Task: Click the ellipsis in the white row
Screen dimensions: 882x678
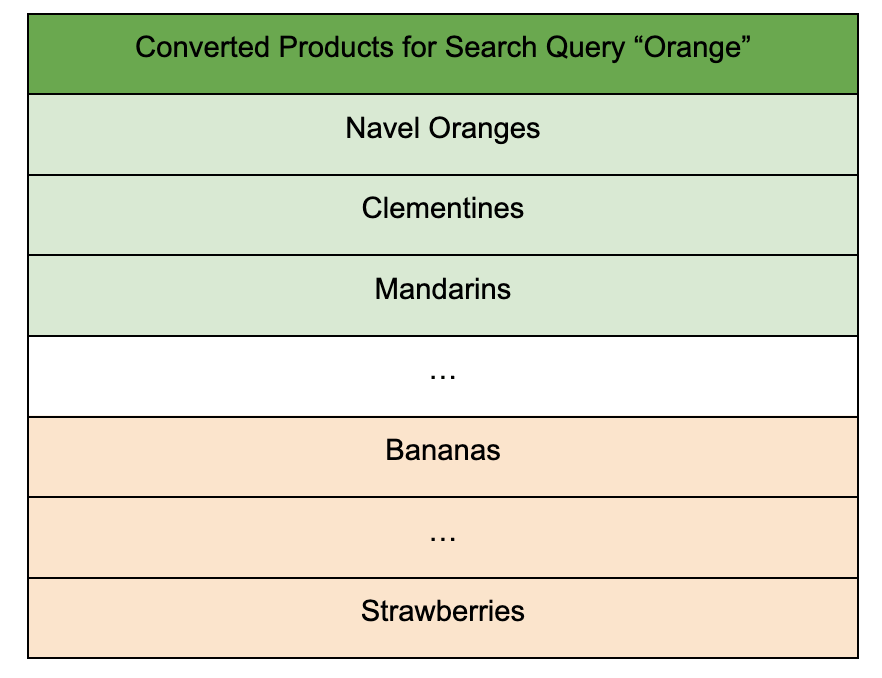Action: click(x=442, y=376)
